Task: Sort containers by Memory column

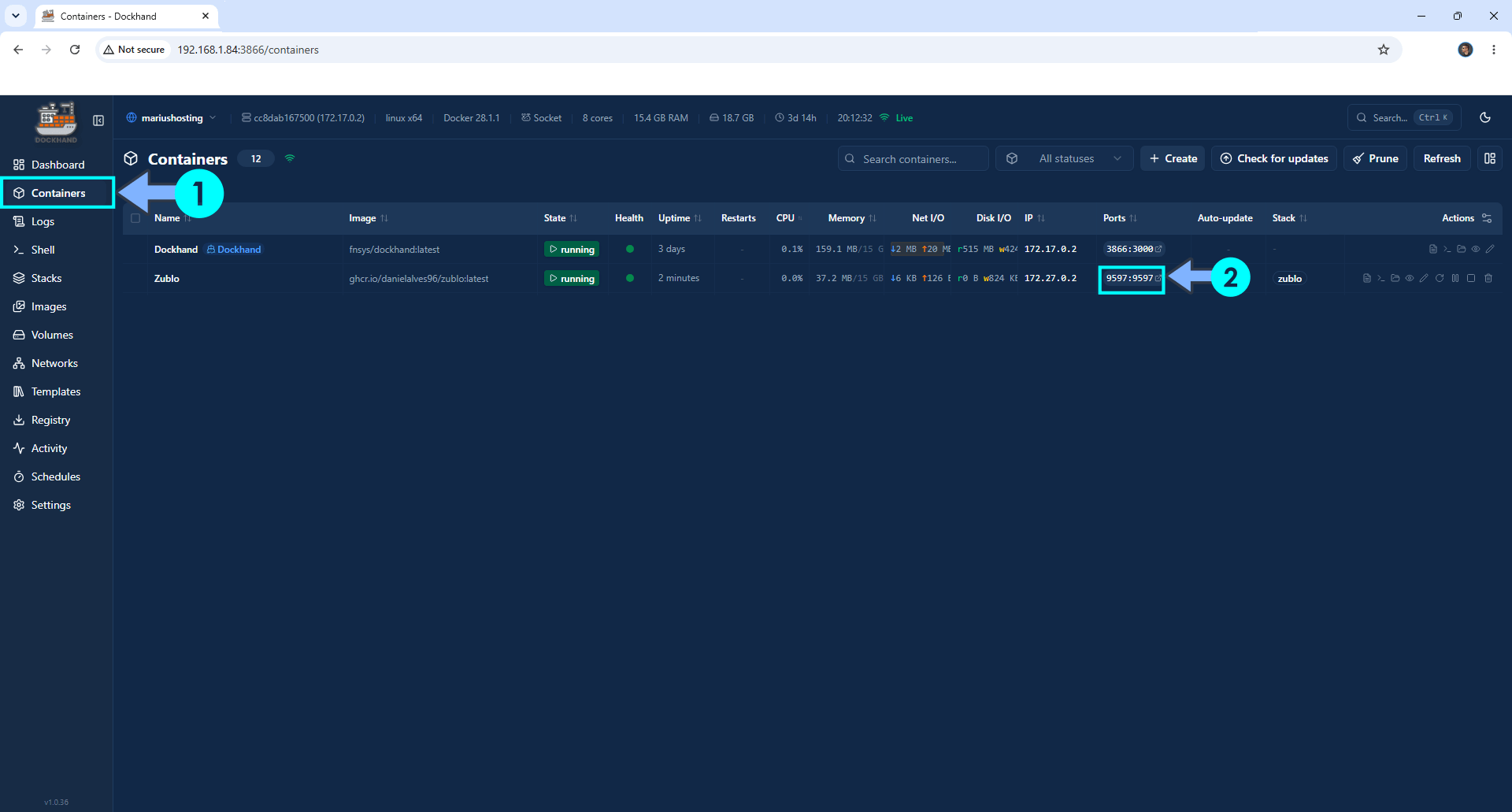Action: [852, 218]
